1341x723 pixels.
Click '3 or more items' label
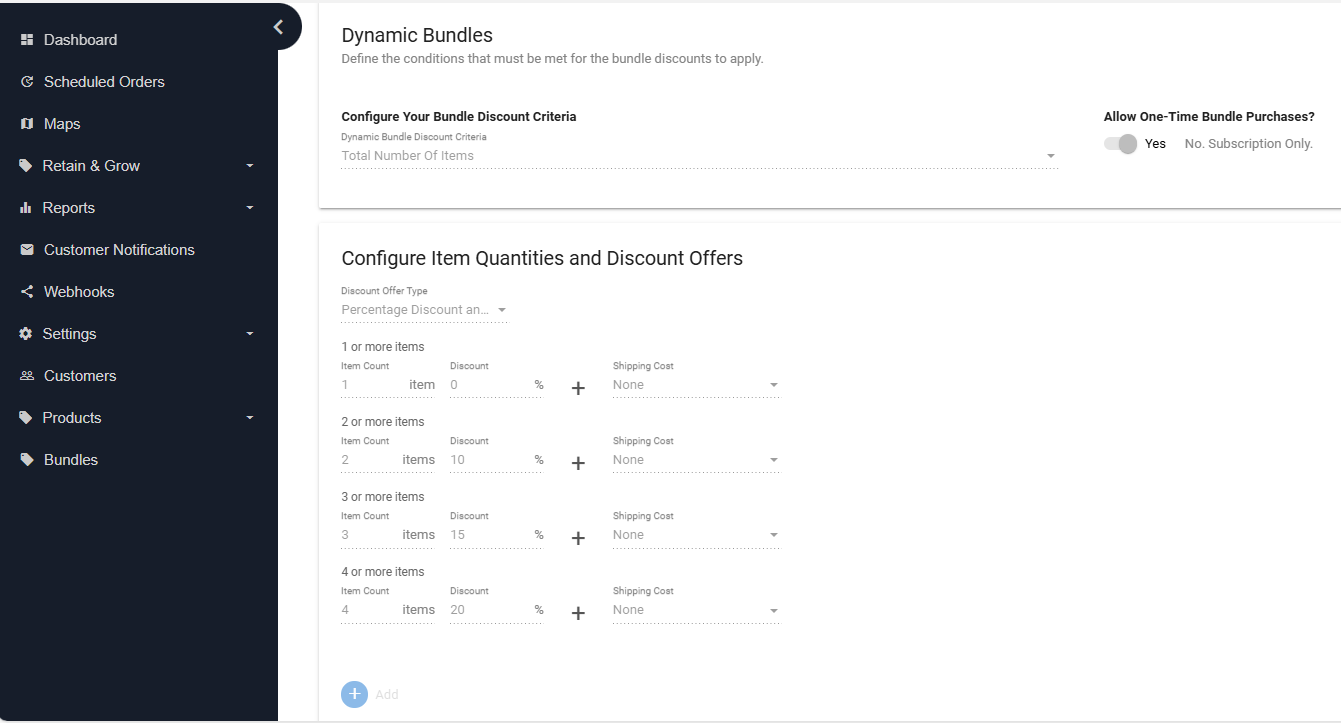click(x=383, y=497)
